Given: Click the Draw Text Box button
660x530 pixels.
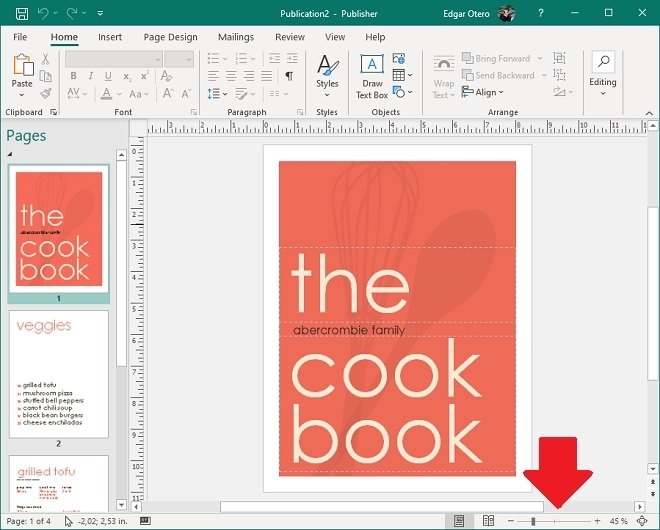Looking at the screenshot, I should tap(372, 77).
